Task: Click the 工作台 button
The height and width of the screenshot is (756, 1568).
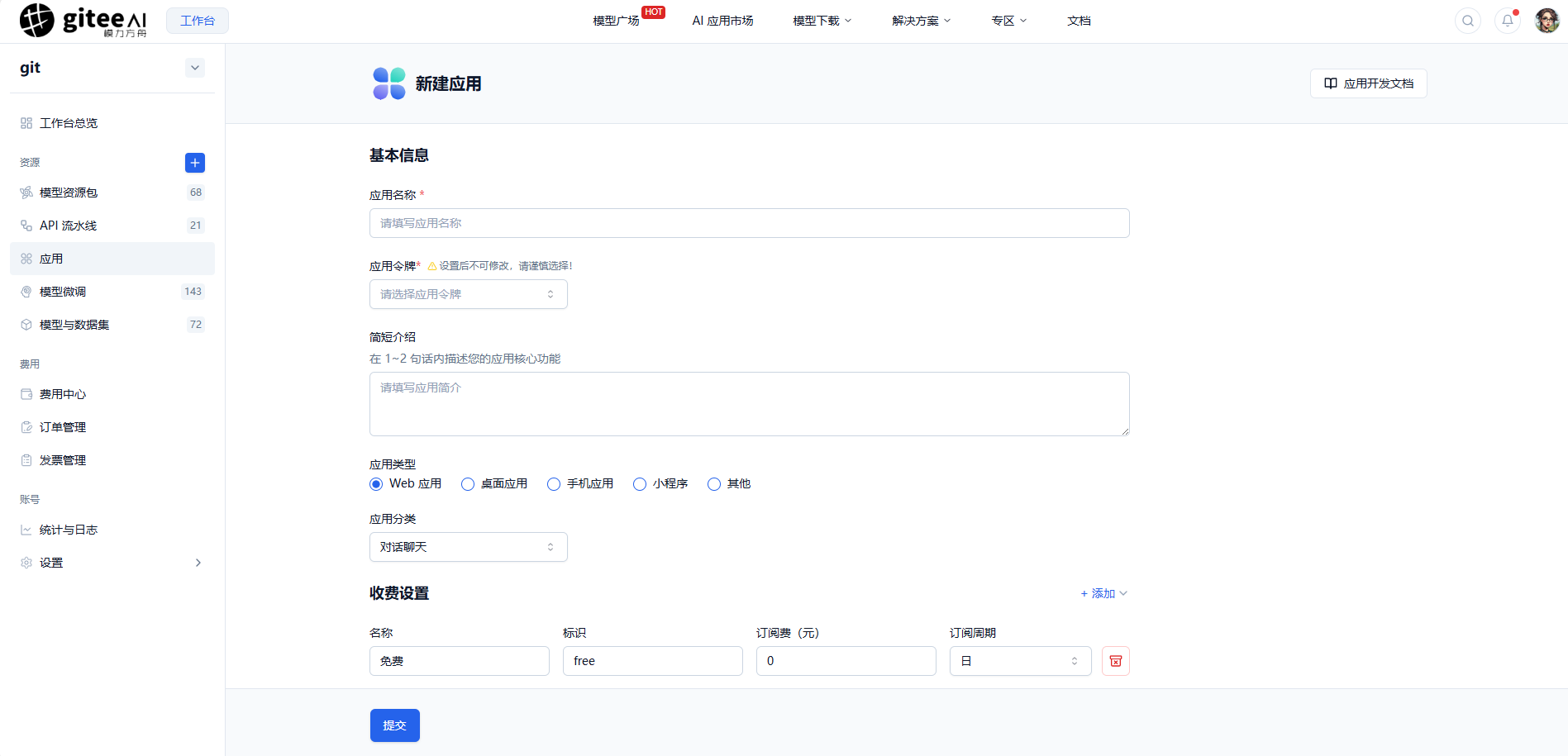Action: (x=198, y=21)
